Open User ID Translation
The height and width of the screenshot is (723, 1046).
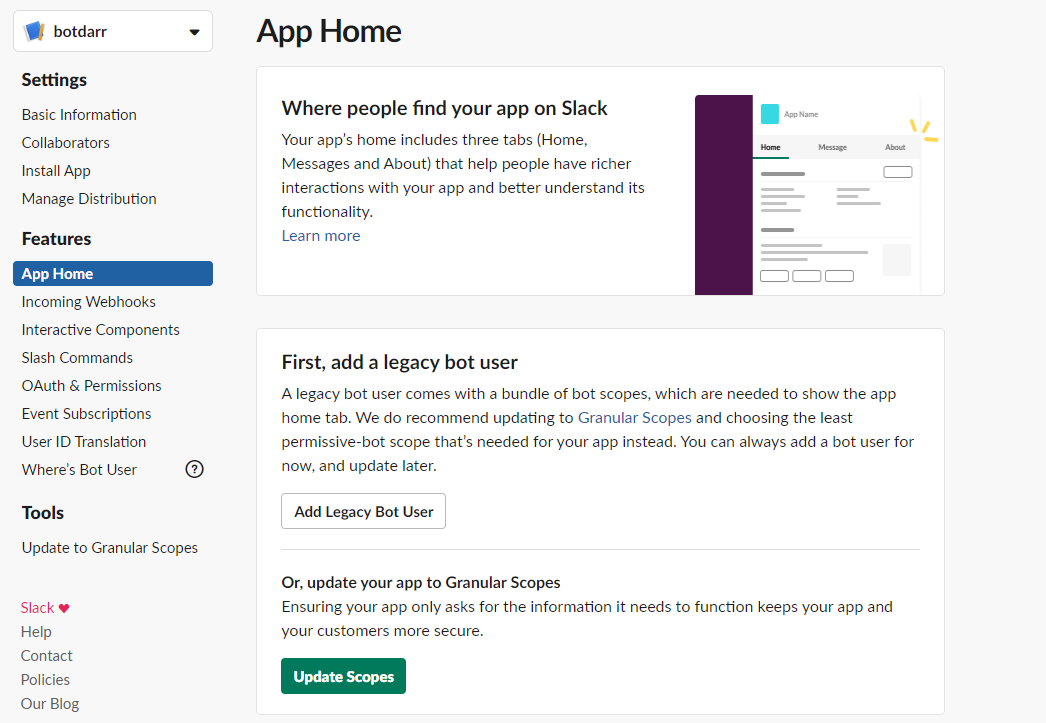pos(83,442)
